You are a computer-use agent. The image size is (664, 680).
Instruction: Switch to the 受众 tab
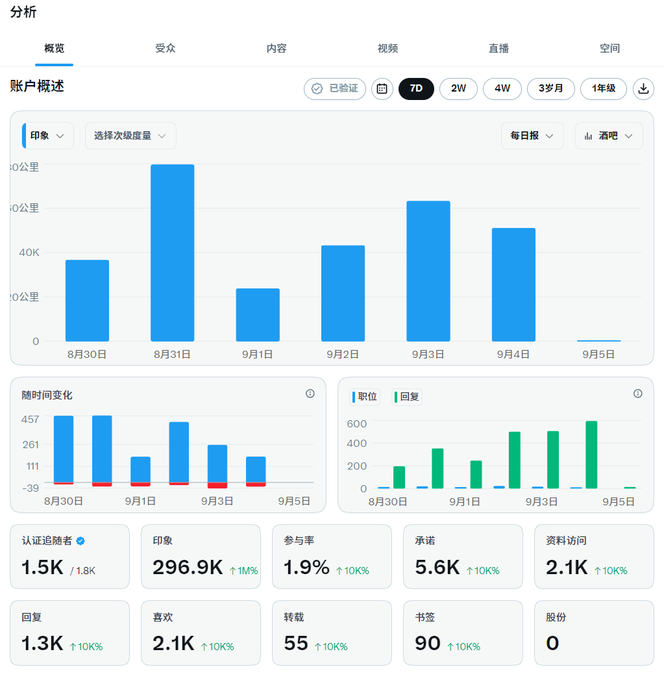click(165, 49)
